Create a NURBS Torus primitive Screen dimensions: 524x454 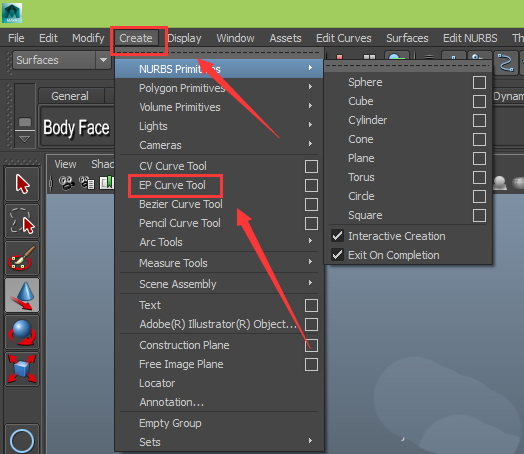[x=361, y=177]
